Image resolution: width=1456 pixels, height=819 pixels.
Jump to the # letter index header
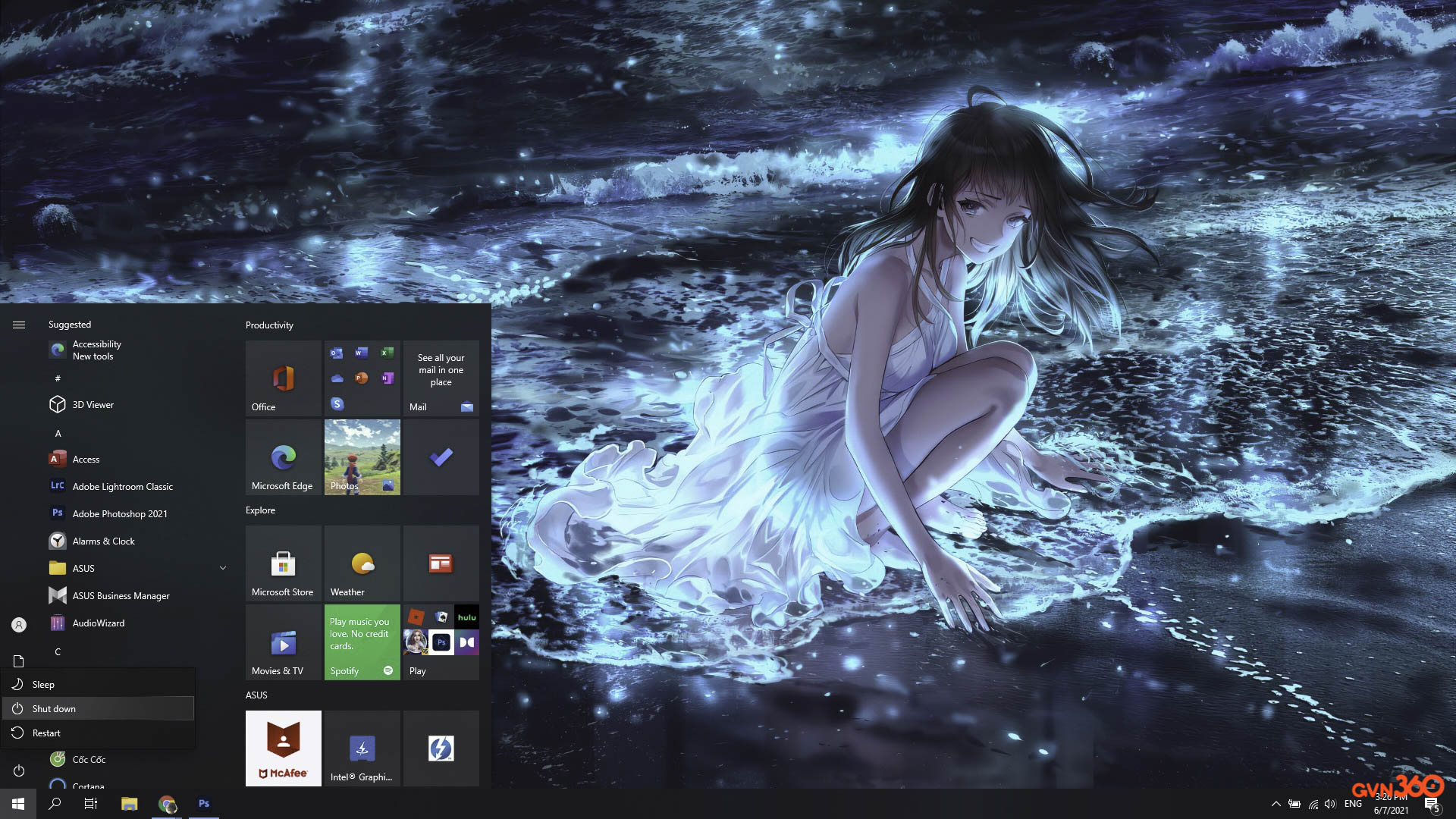pyautogui.click(x=58, y=378)
